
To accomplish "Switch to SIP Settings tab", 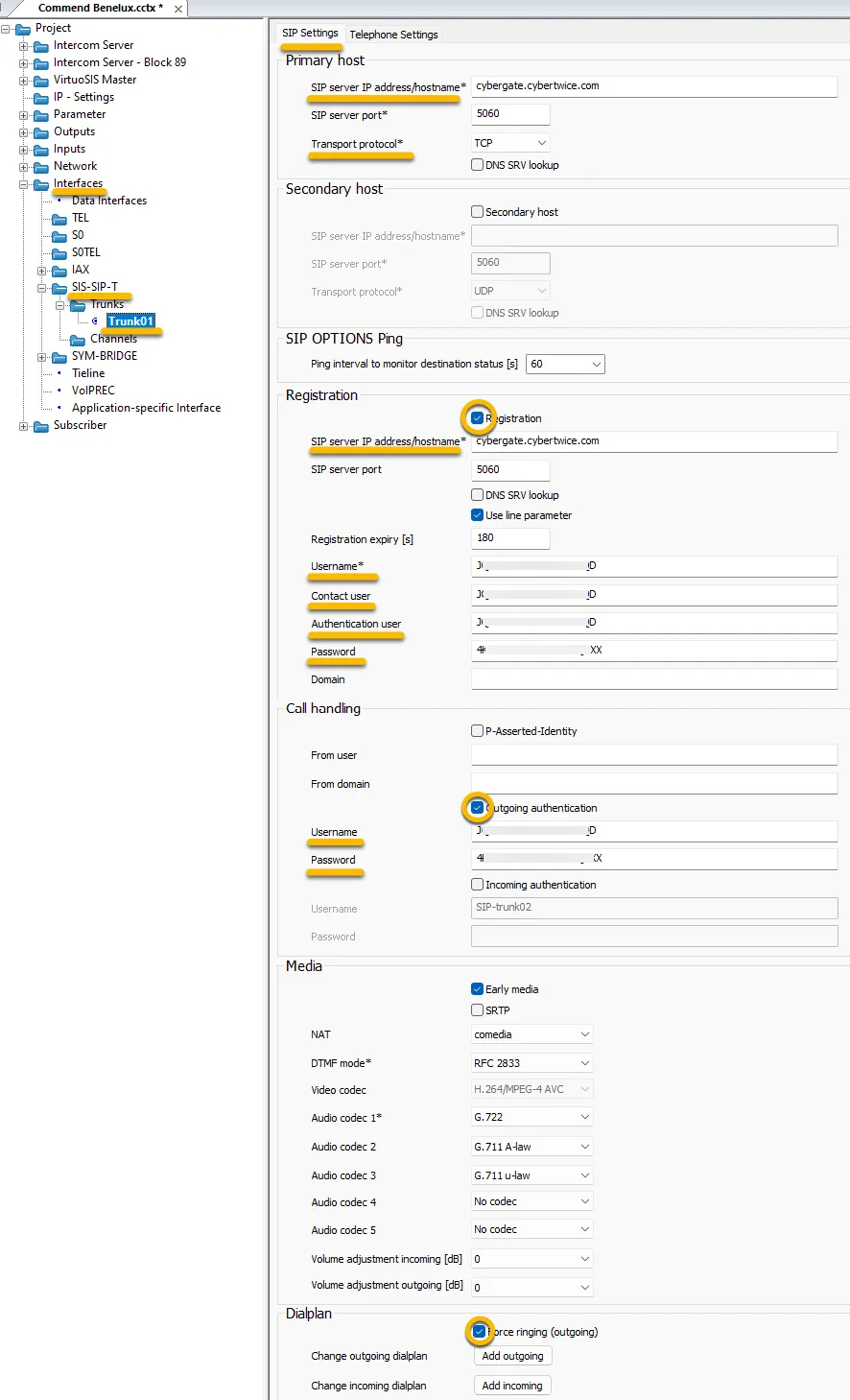I will coord(310,34).
